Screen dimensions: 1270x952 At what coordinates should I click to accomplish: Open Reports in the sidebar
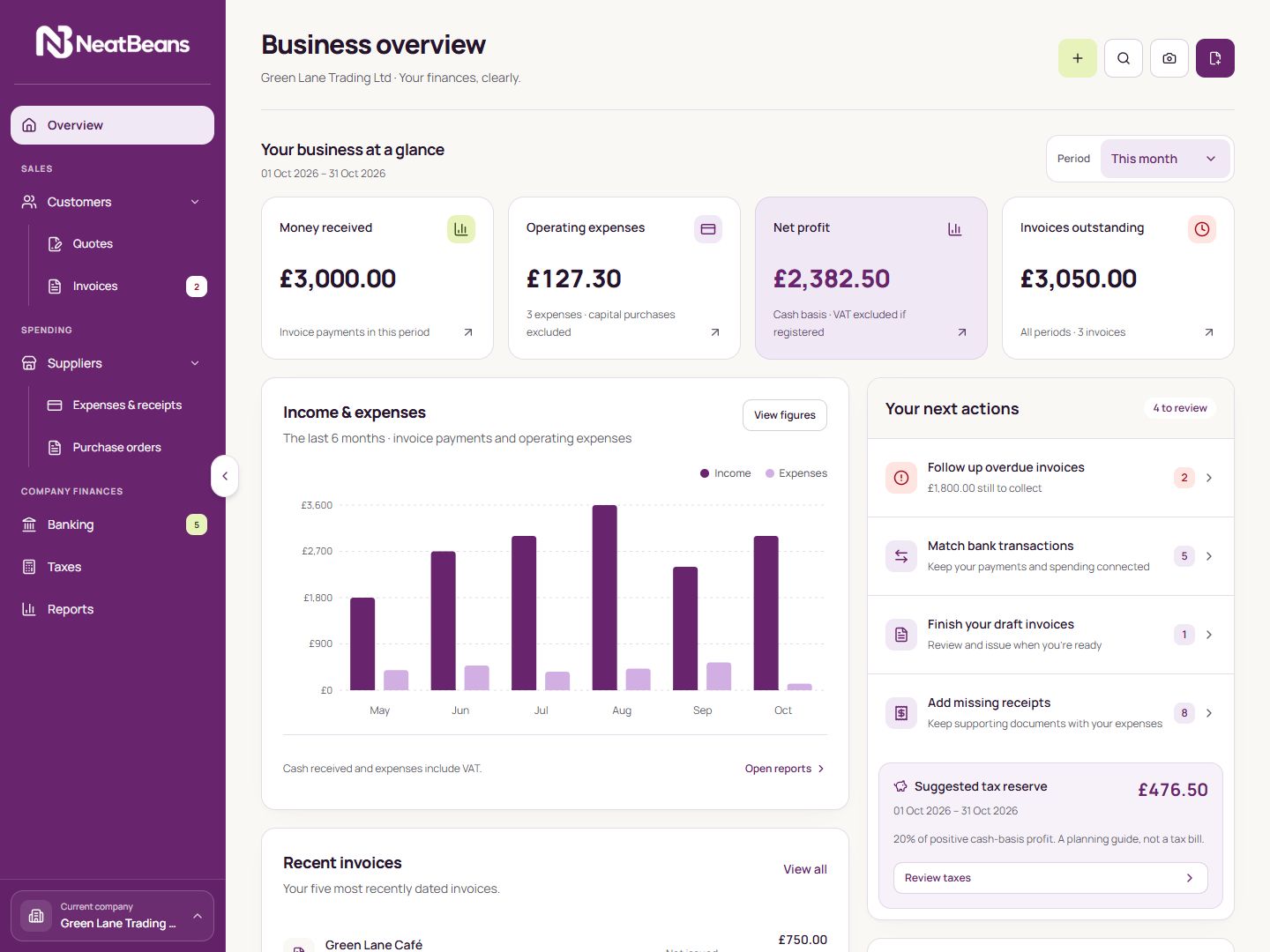pos(112,609)
